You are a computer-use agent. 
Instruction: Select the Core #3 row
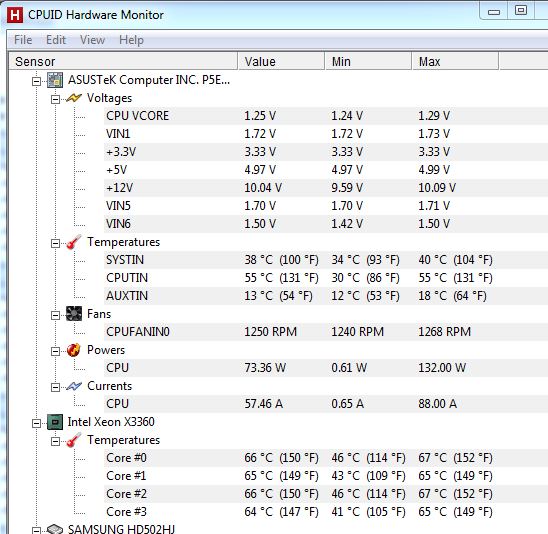326,512
